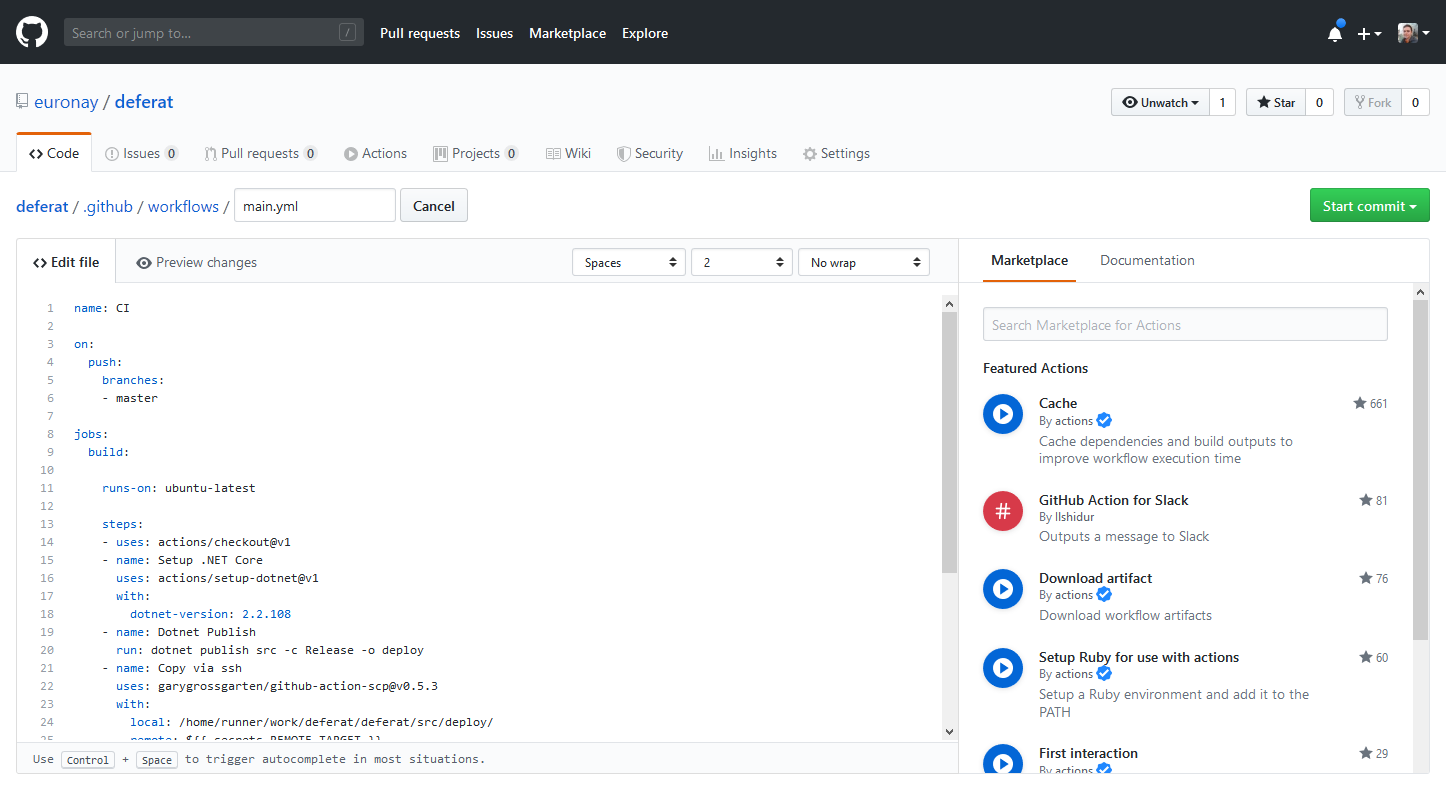1446x790 pixels.
Task: Click the Cache action play icon
Action: coord(1003,414)
